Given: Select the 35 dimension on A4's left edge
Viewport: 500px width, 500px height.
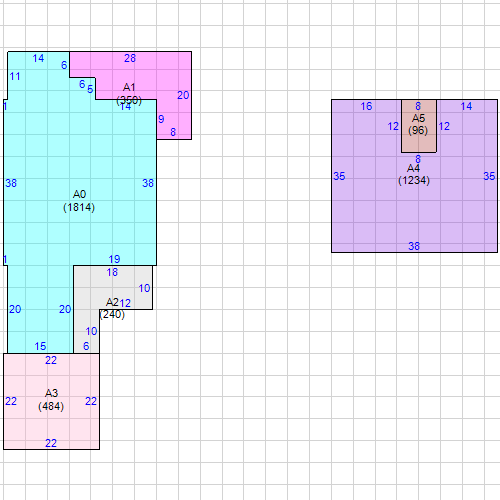Looking at the screenshot, I should pos(339,176).
